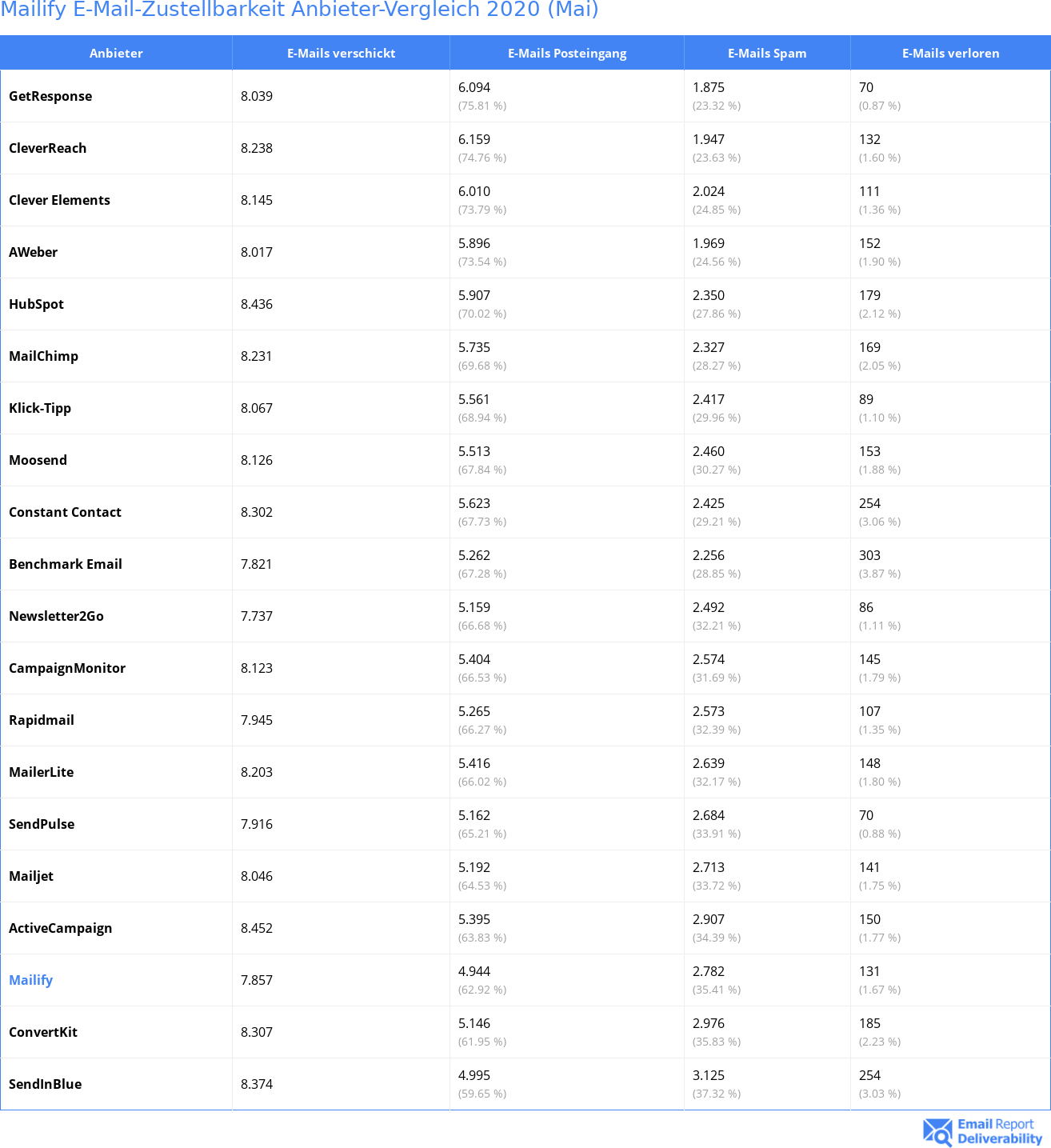Select the Newsletter2Go row label
Screen dimensions: 1051x1148
pyautogui.click(x=56, y=616)
